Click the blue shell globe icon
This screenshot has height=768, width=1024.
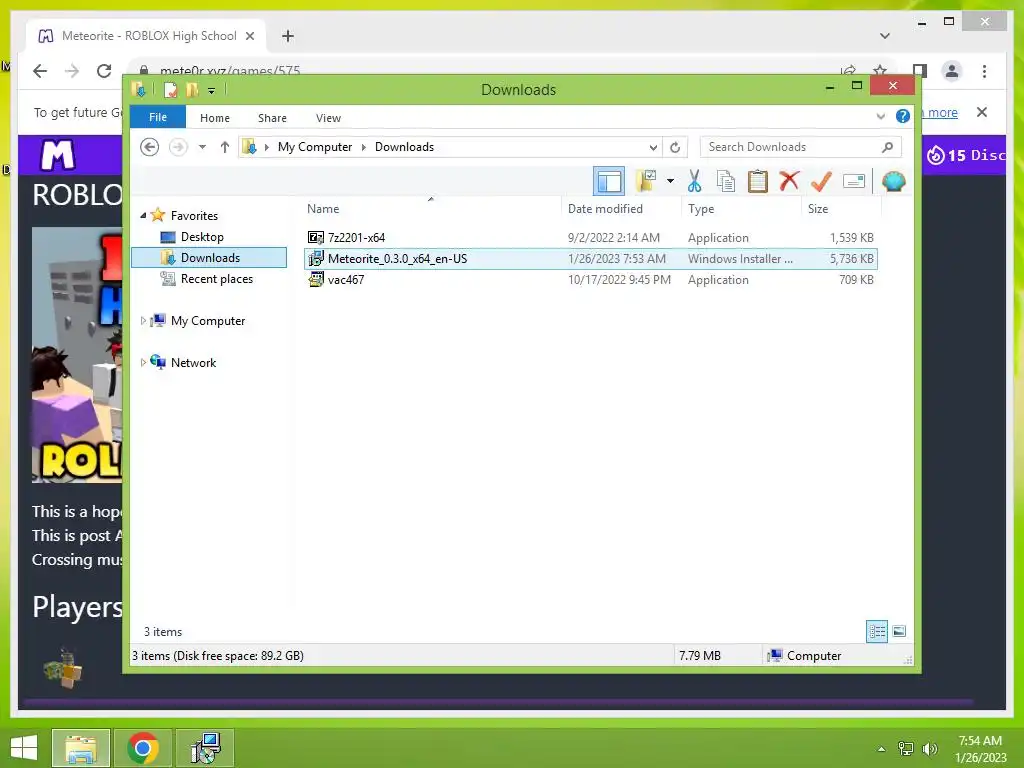coord(893,181)
